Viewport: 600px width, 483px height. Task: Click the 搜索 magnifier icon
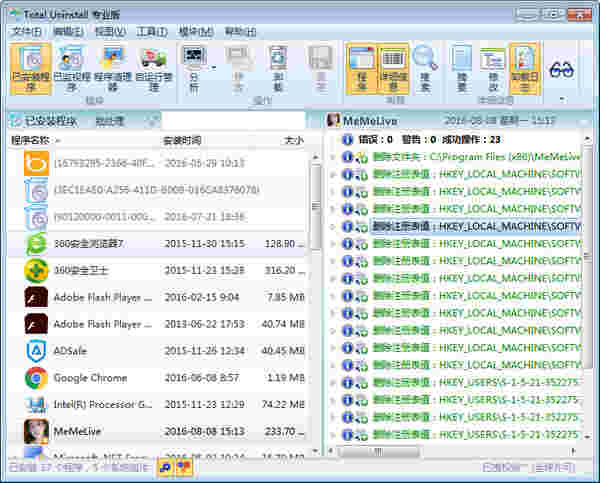(x=425, y=66)
